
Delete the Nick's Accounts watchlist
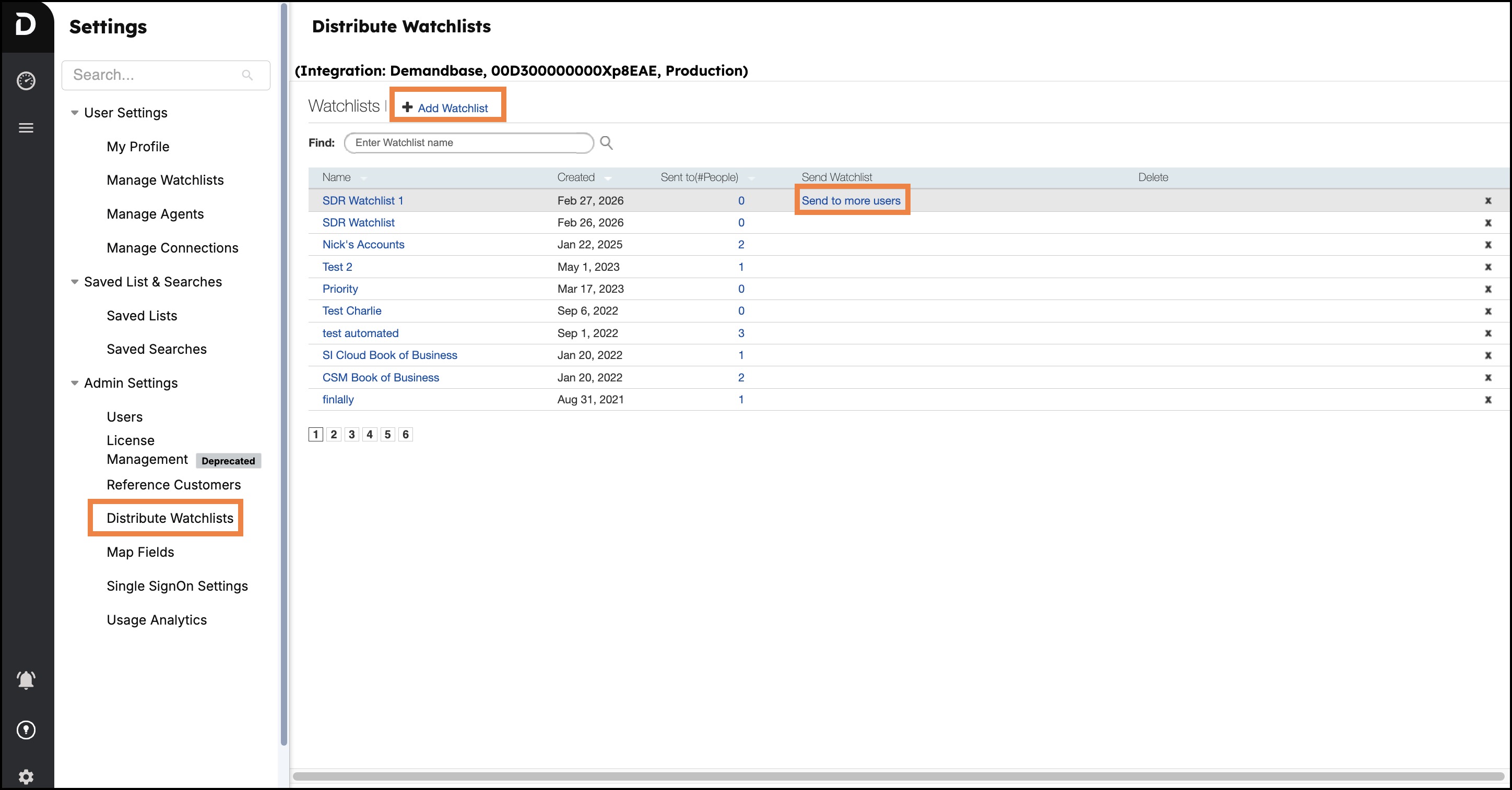1488,245
